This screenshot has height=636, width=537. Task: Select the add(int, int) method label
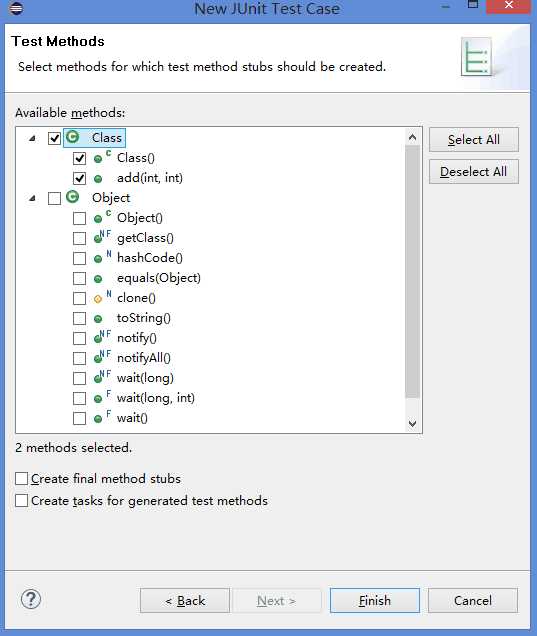[x=150, y=178]
